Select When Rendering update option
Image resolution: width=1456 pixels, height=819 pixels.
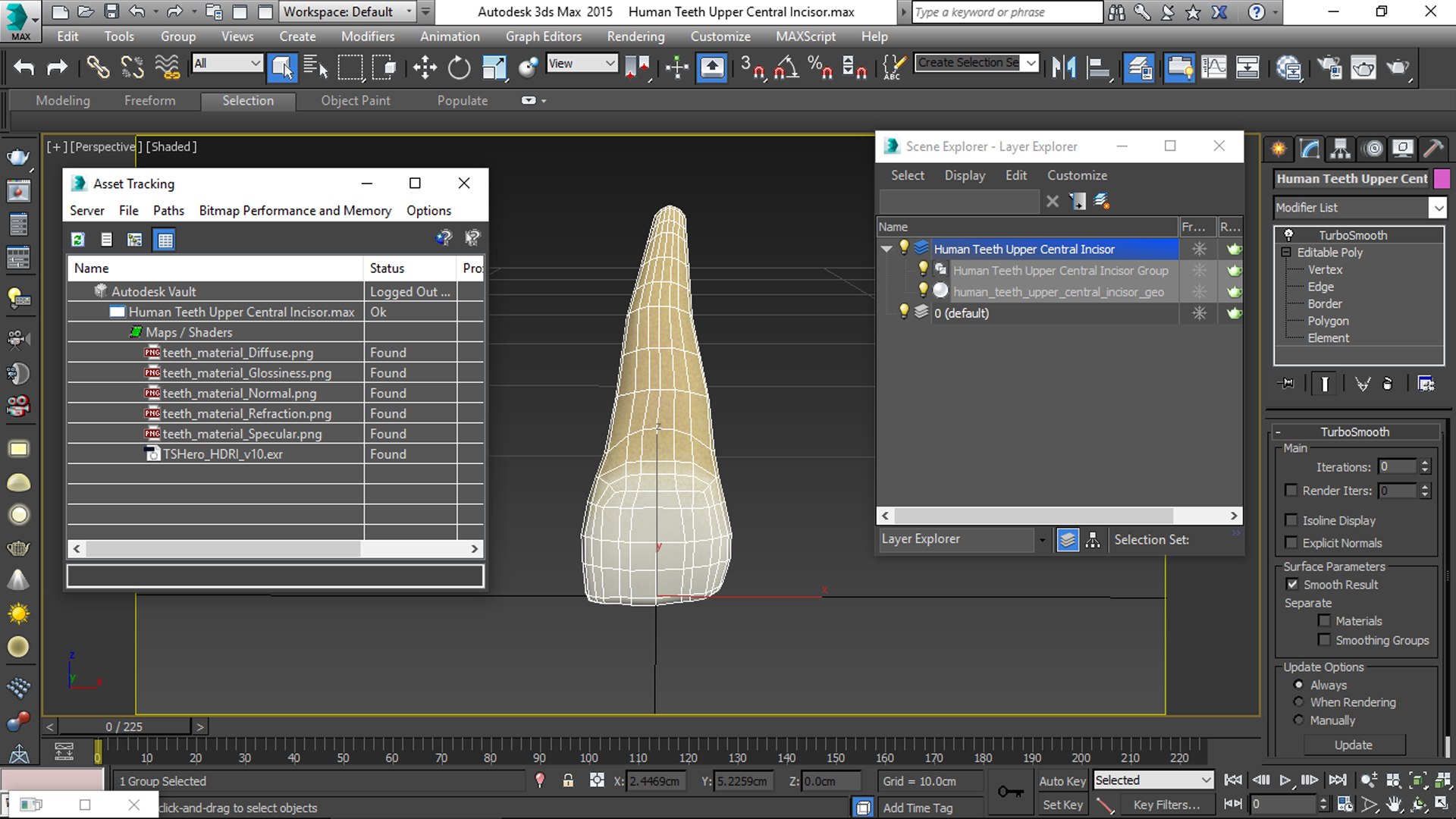tap(1299, 702)
